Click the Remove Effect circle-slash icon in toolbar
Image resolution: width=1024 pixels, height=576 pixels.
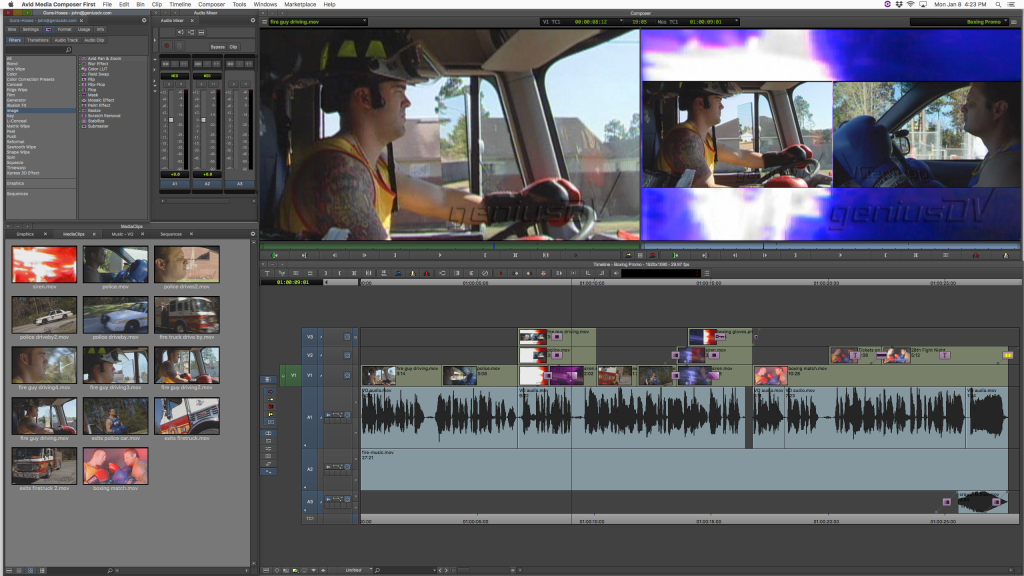[485, 273]
